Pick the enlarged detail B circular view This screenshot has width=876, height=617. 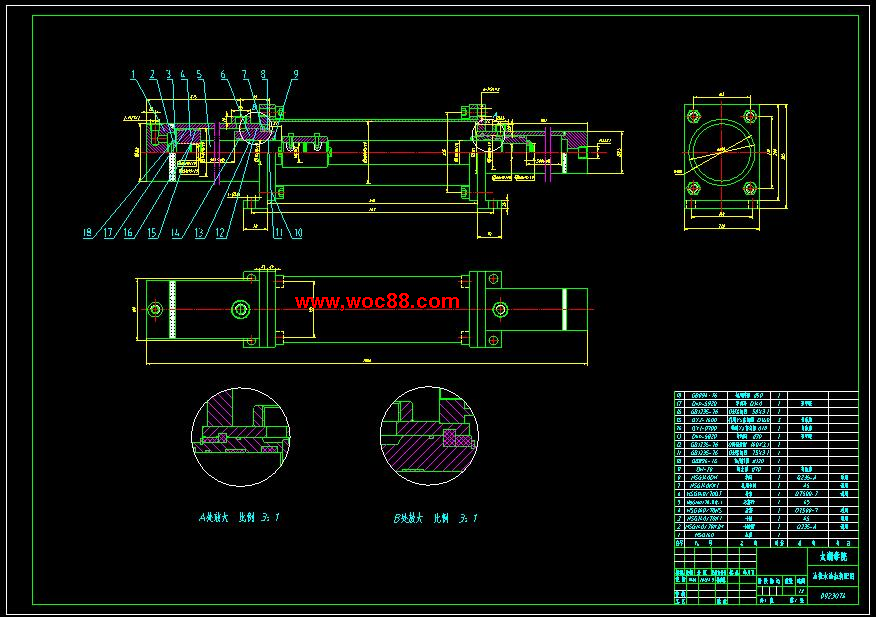click(429, 435)
